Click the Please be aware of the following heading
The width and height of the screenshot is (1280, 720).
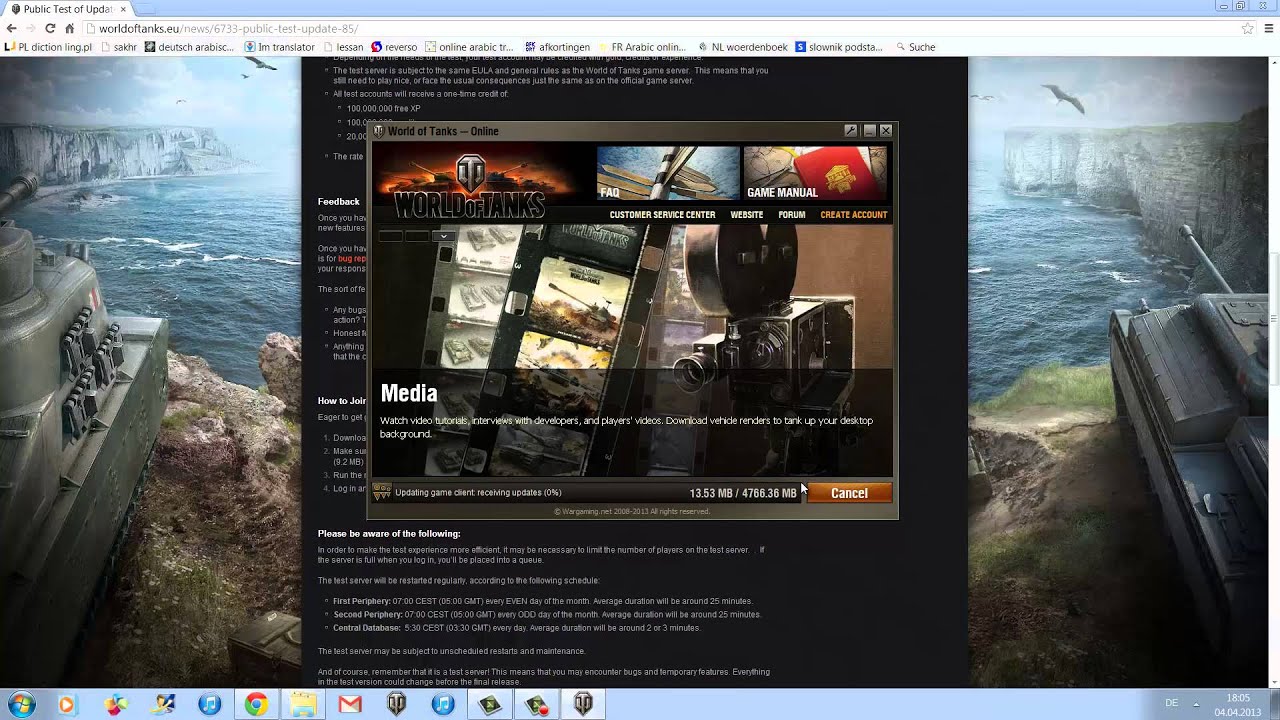click(x=389, y=534)
